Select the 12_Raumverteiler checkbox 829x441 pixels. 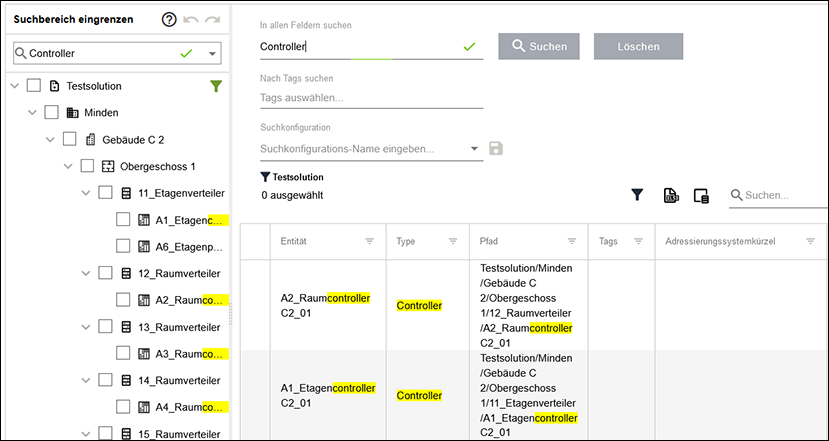(x=105, y=273)
